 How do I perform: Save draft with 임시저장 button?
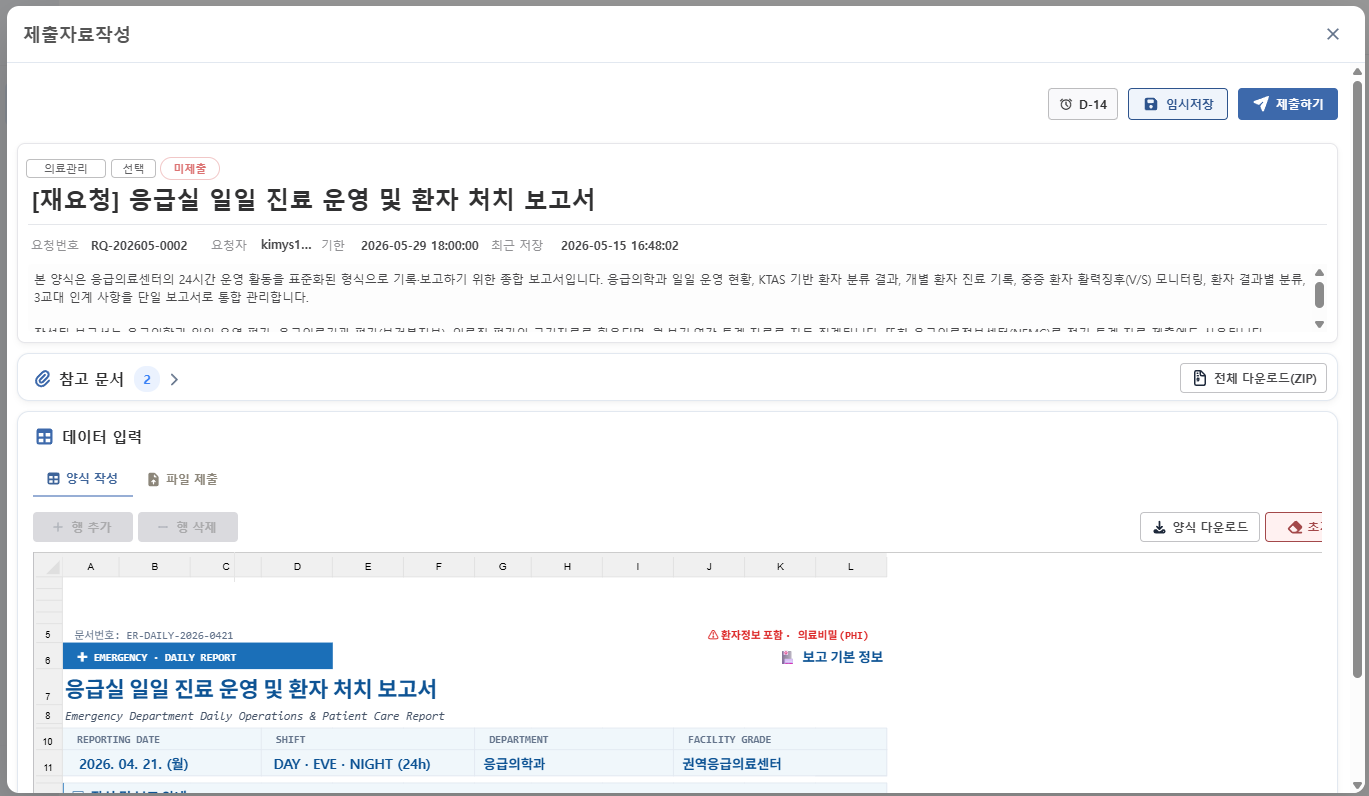1178,104
